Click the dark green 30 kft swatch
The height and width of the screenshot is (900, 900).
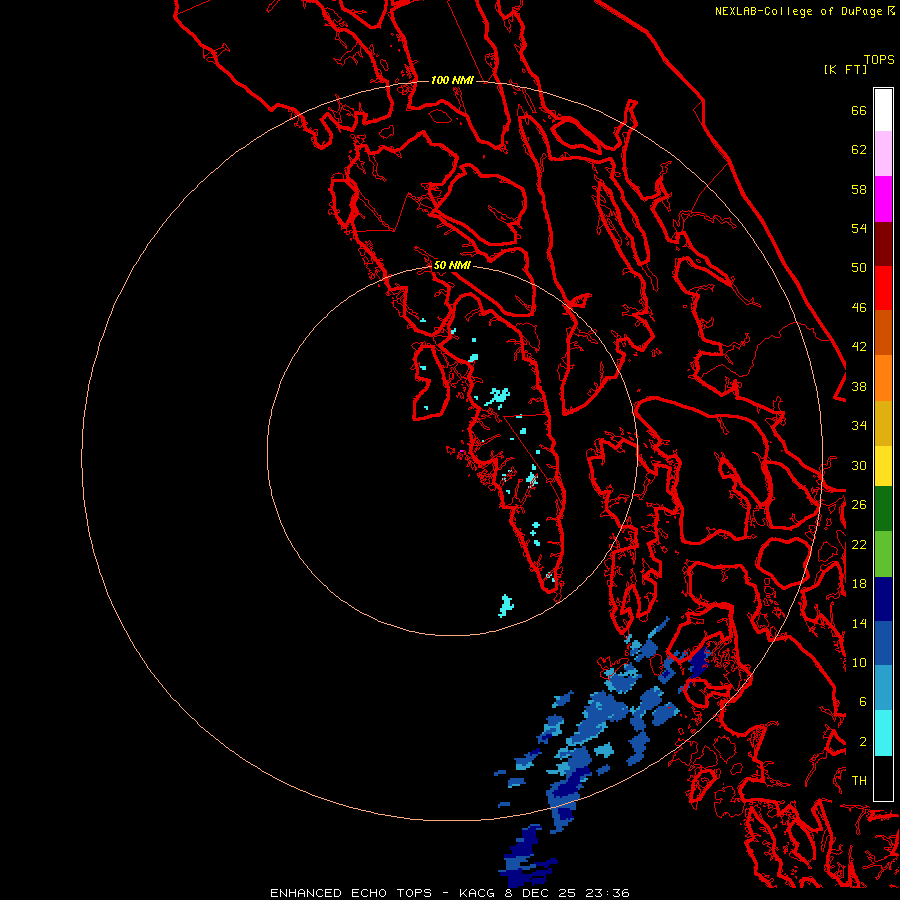pyautogui.click(x=883, y=509)
